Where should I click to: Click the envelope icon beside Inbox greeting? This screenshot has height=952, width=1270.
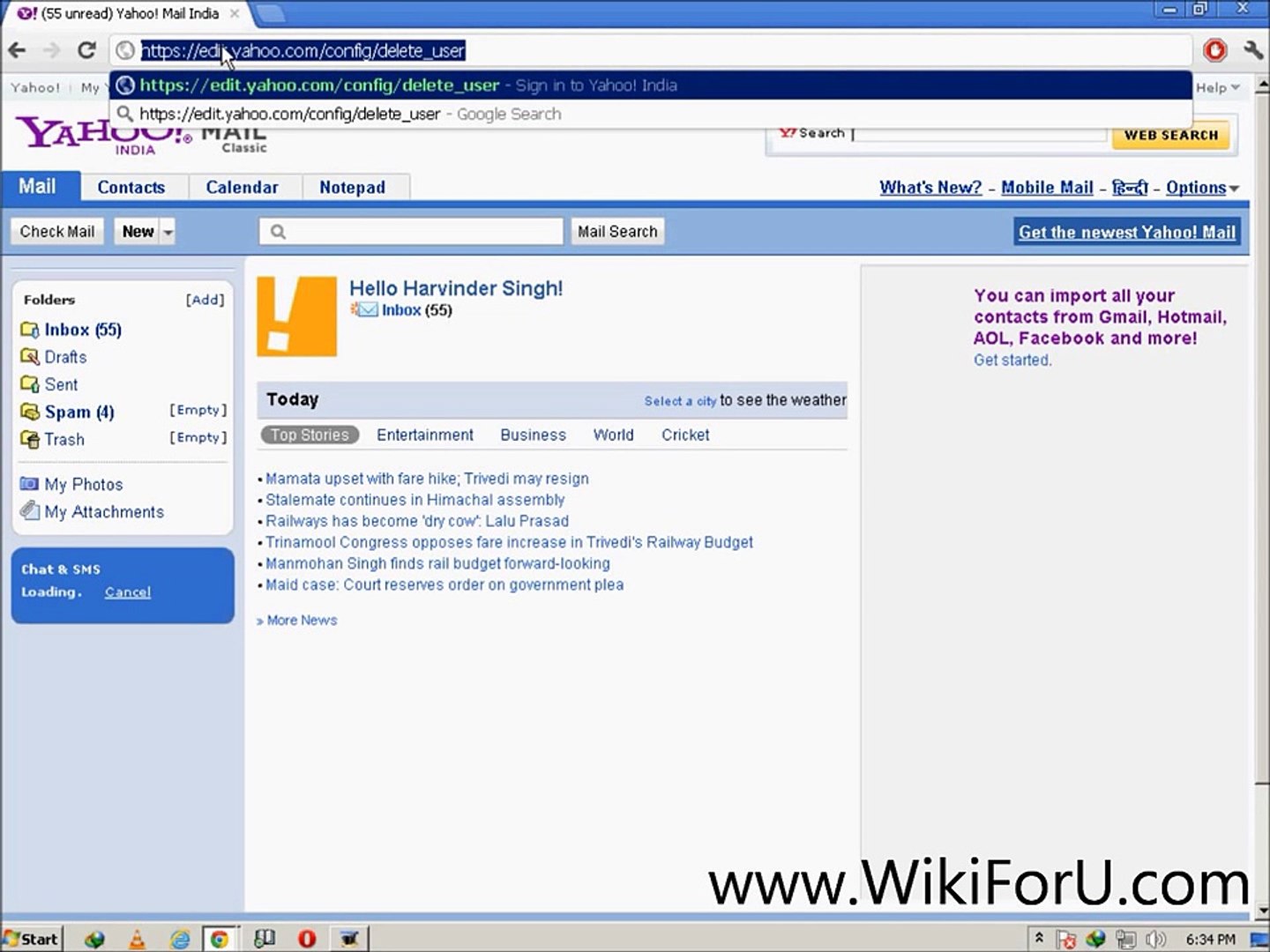(x=364, y=309)
